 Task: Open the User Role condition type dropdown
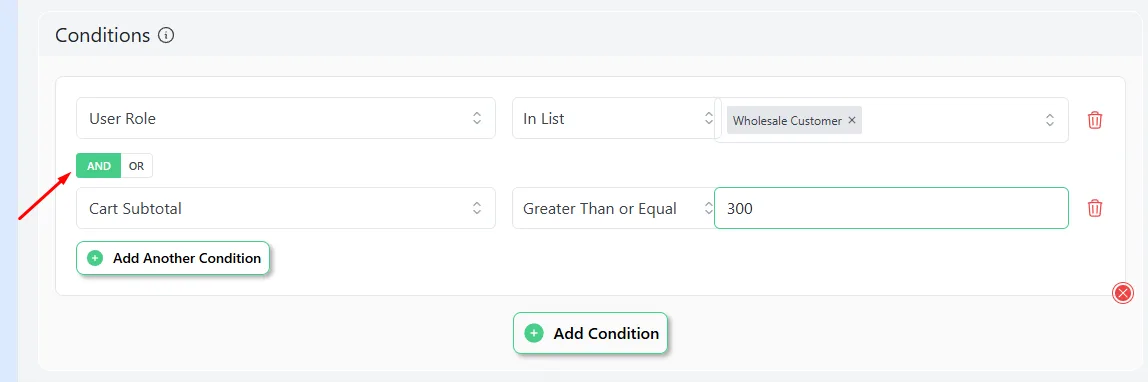click(286, 118)
